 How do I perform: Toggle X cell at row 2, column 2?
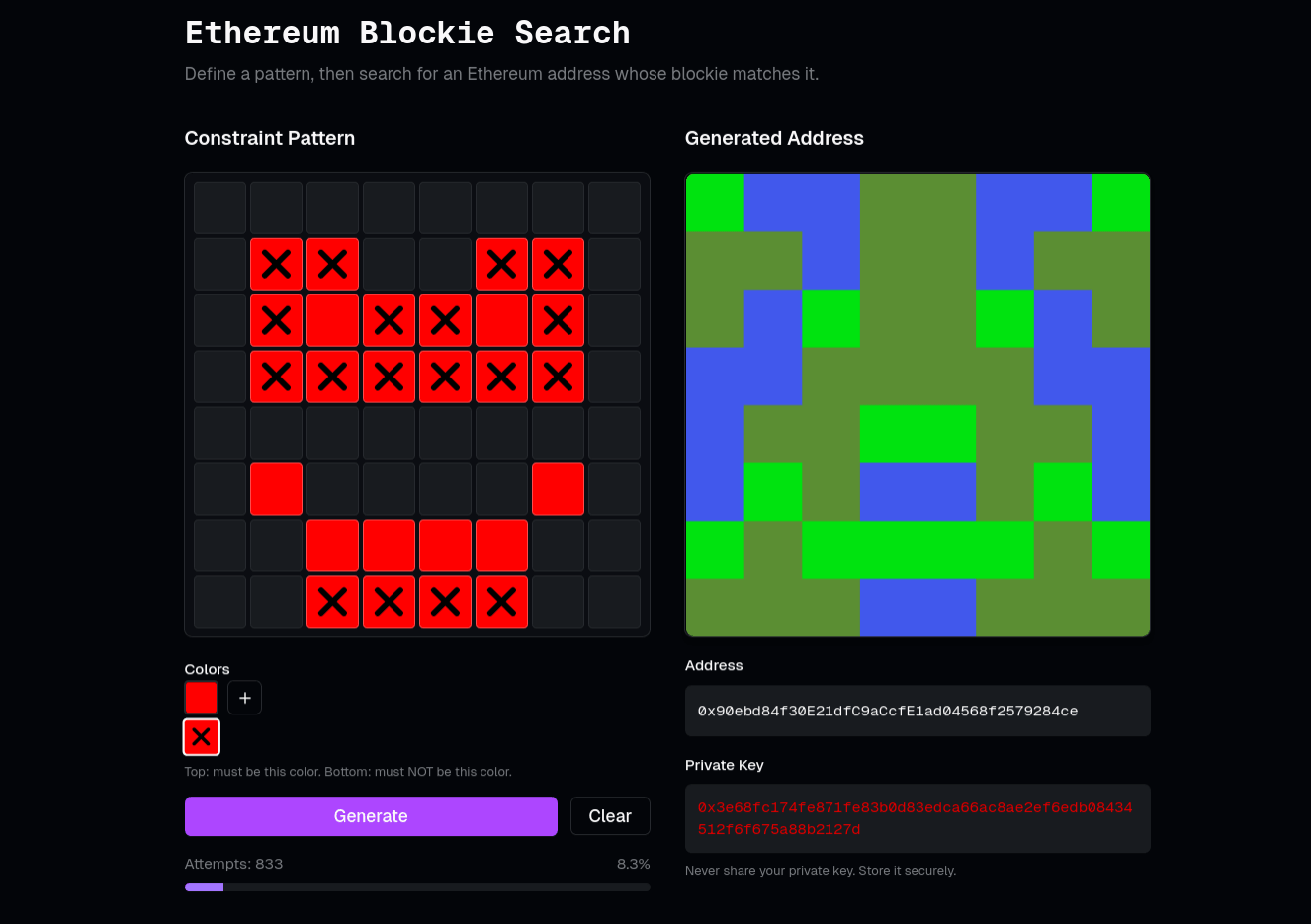coord(276,264)
